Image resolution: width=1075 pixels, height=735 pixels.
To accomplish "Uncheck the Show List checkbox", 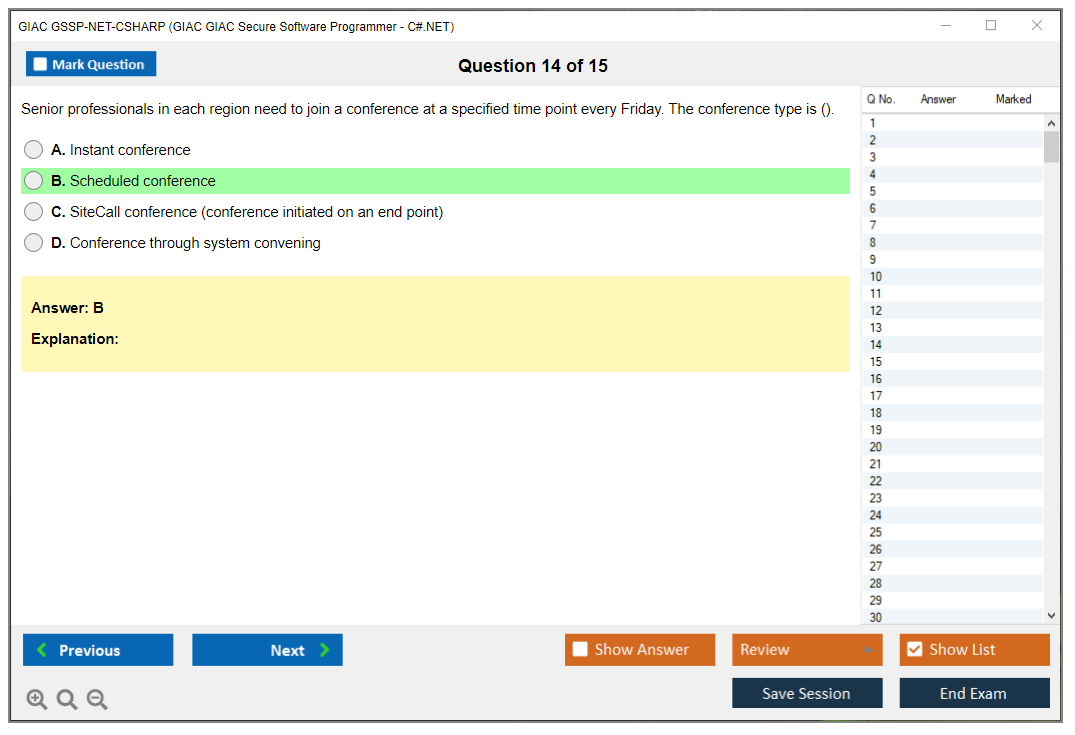I will (914, 650).
